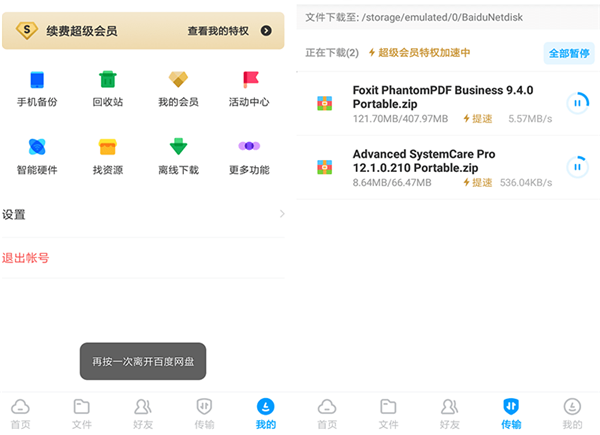The image size is (600, 435).
Task: Pause Foxit PhantomPDF download
Action: tap(577, 103)
